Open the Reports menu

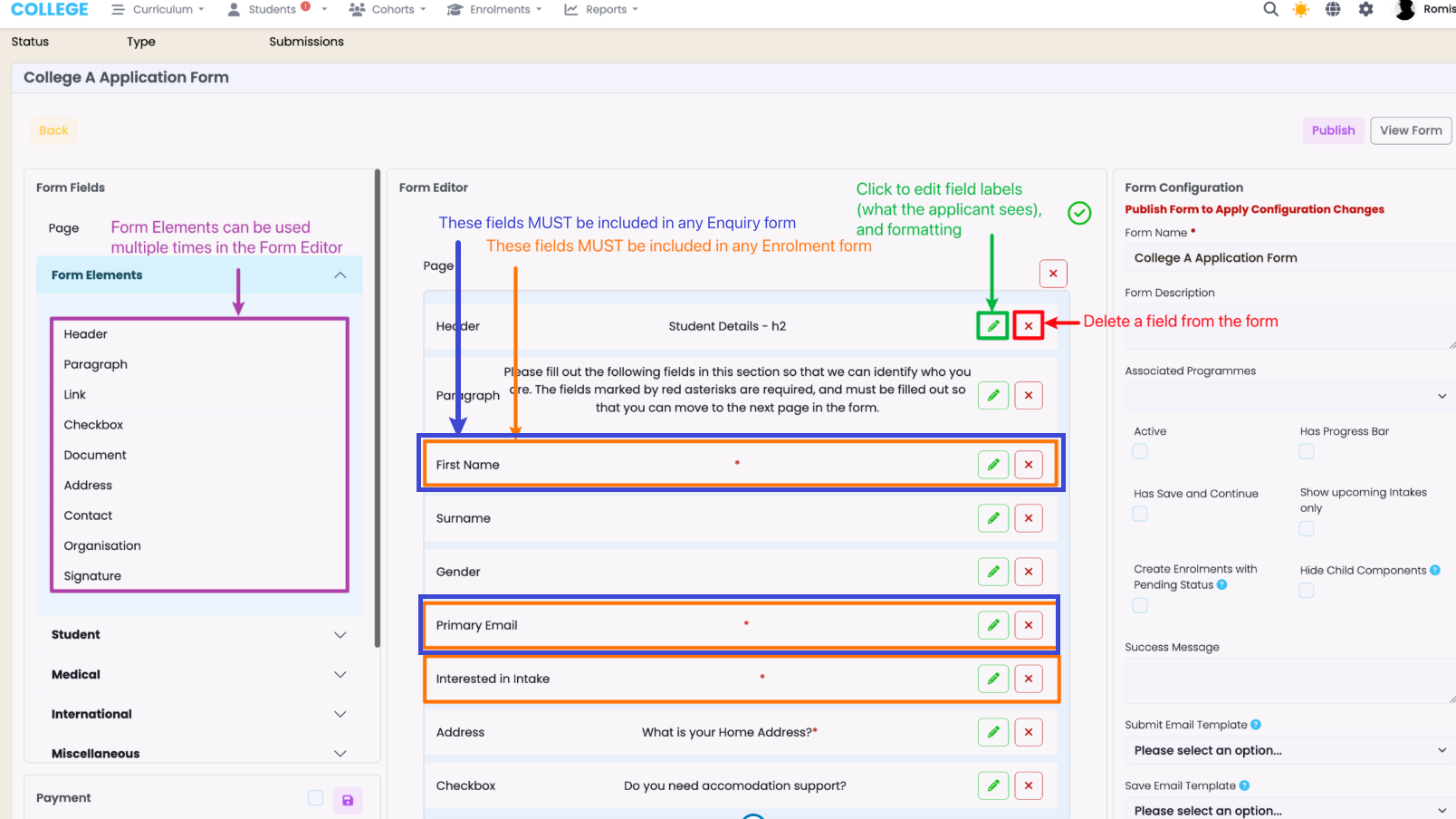click(x=601, y=9)
